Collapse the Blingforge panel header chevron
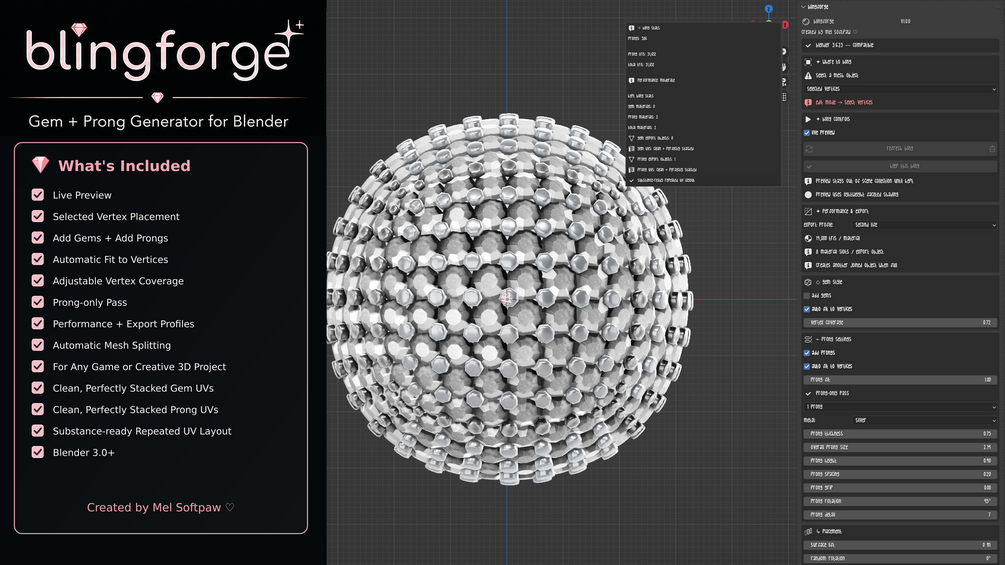The image size is (1005, 565). click(804, 7)
